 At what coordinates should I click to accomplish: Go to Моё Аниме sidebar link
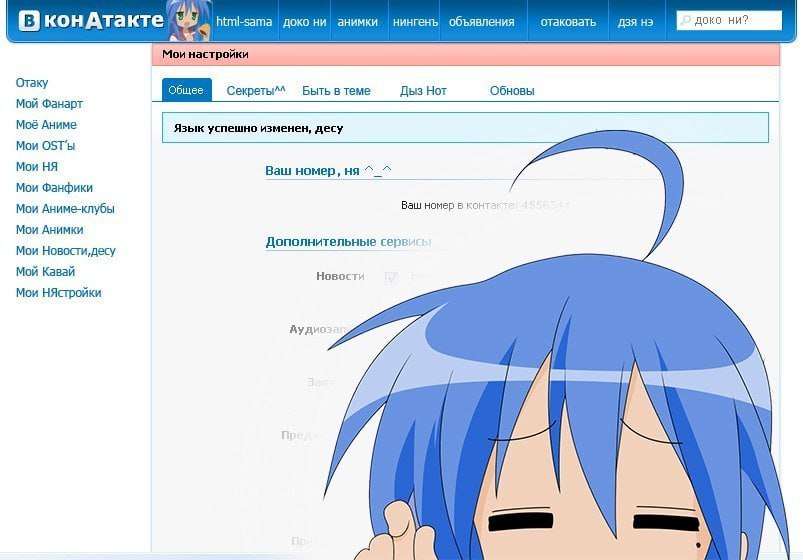click(x=46, y=125)
